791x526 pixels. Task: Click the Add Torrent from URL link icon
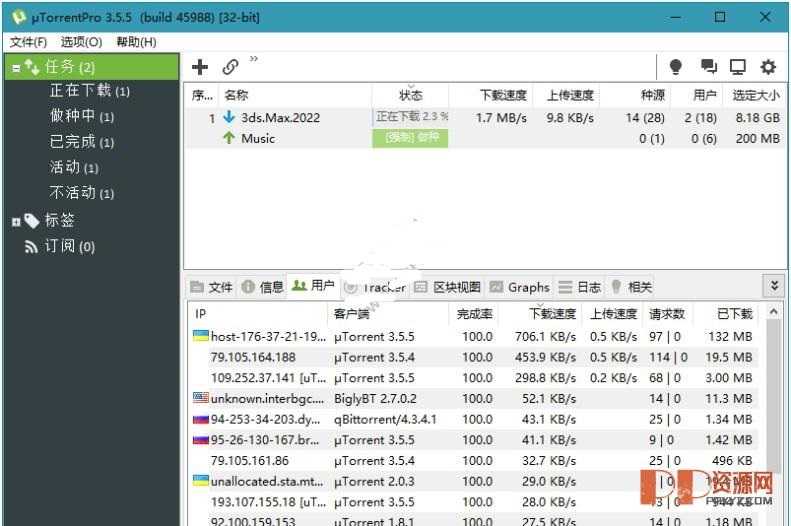pos(230,67)
